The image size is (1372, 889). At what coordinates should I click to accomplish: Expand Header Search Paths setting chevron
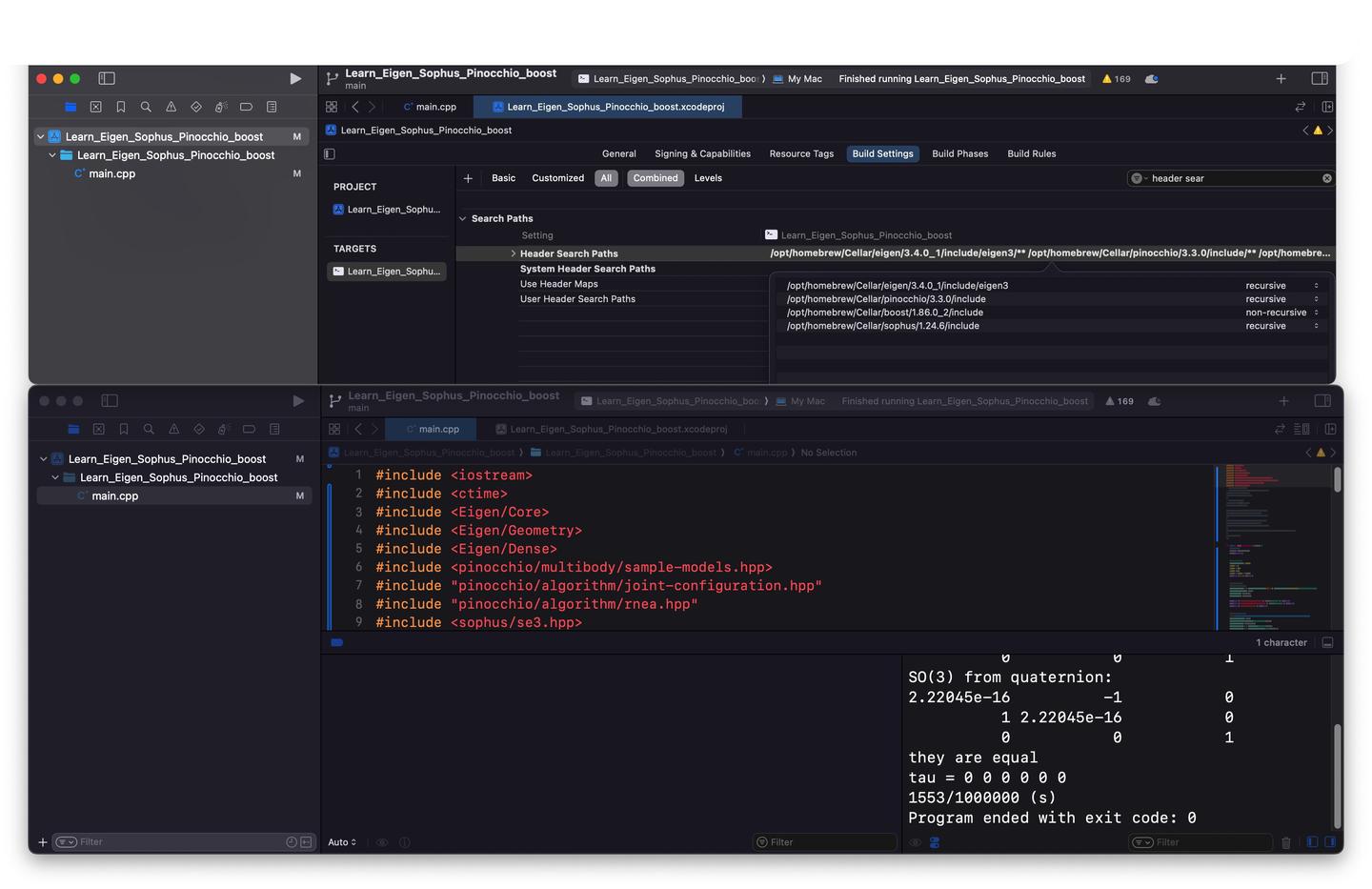514,253
